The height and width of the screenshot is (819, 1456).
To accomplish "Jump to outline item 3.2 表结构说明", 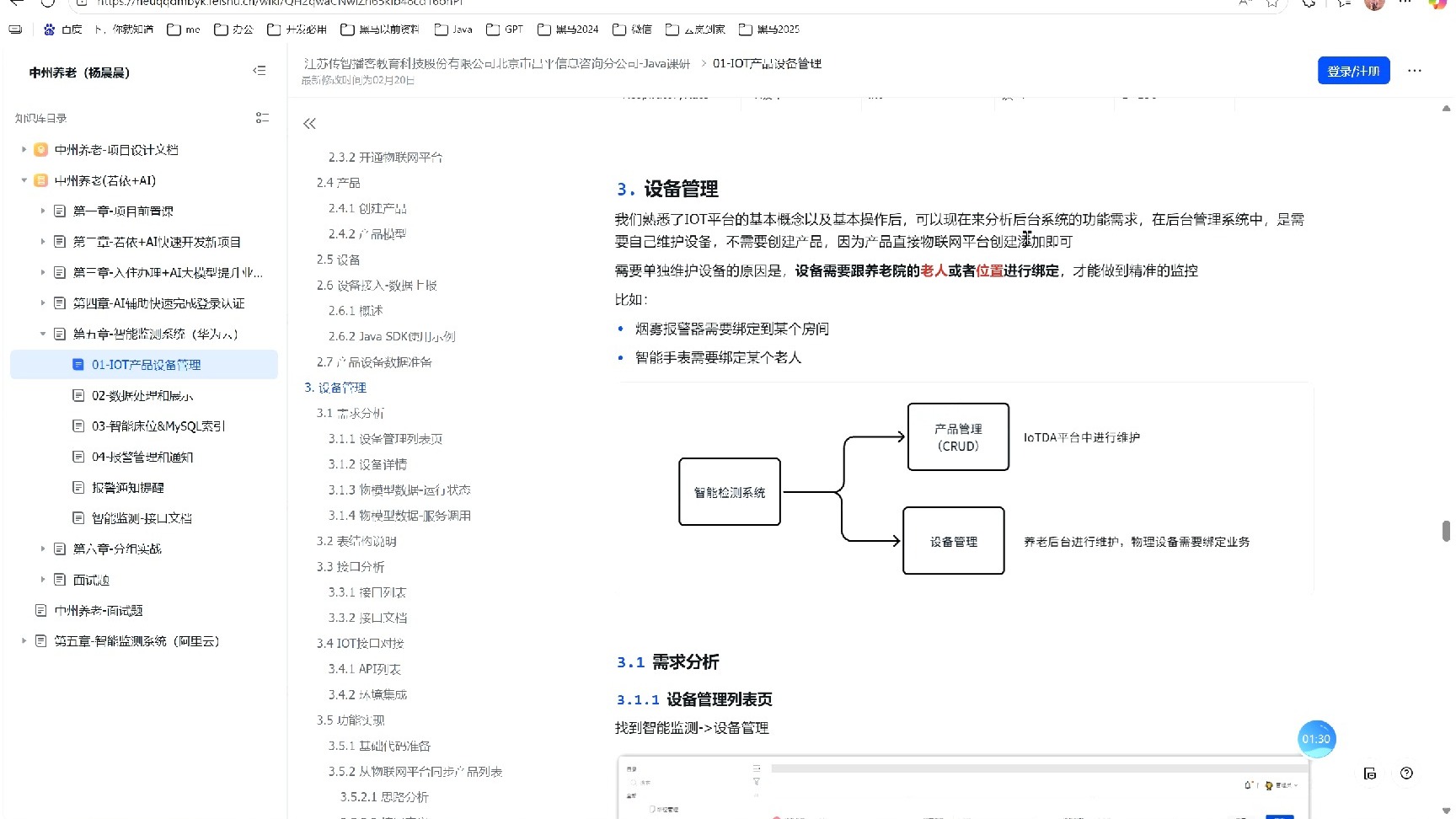I will click(356, 541).
